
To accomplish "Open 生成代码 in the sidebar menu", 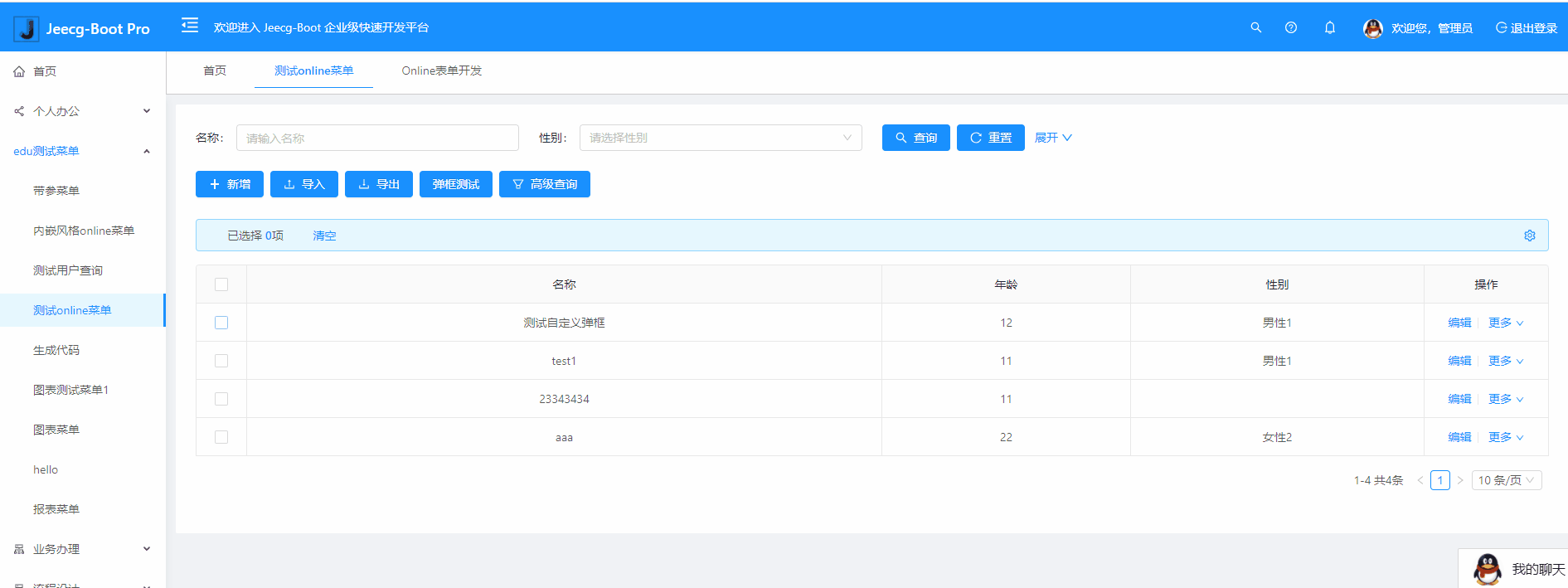I will pyautogui.click(x=56, y=350).
